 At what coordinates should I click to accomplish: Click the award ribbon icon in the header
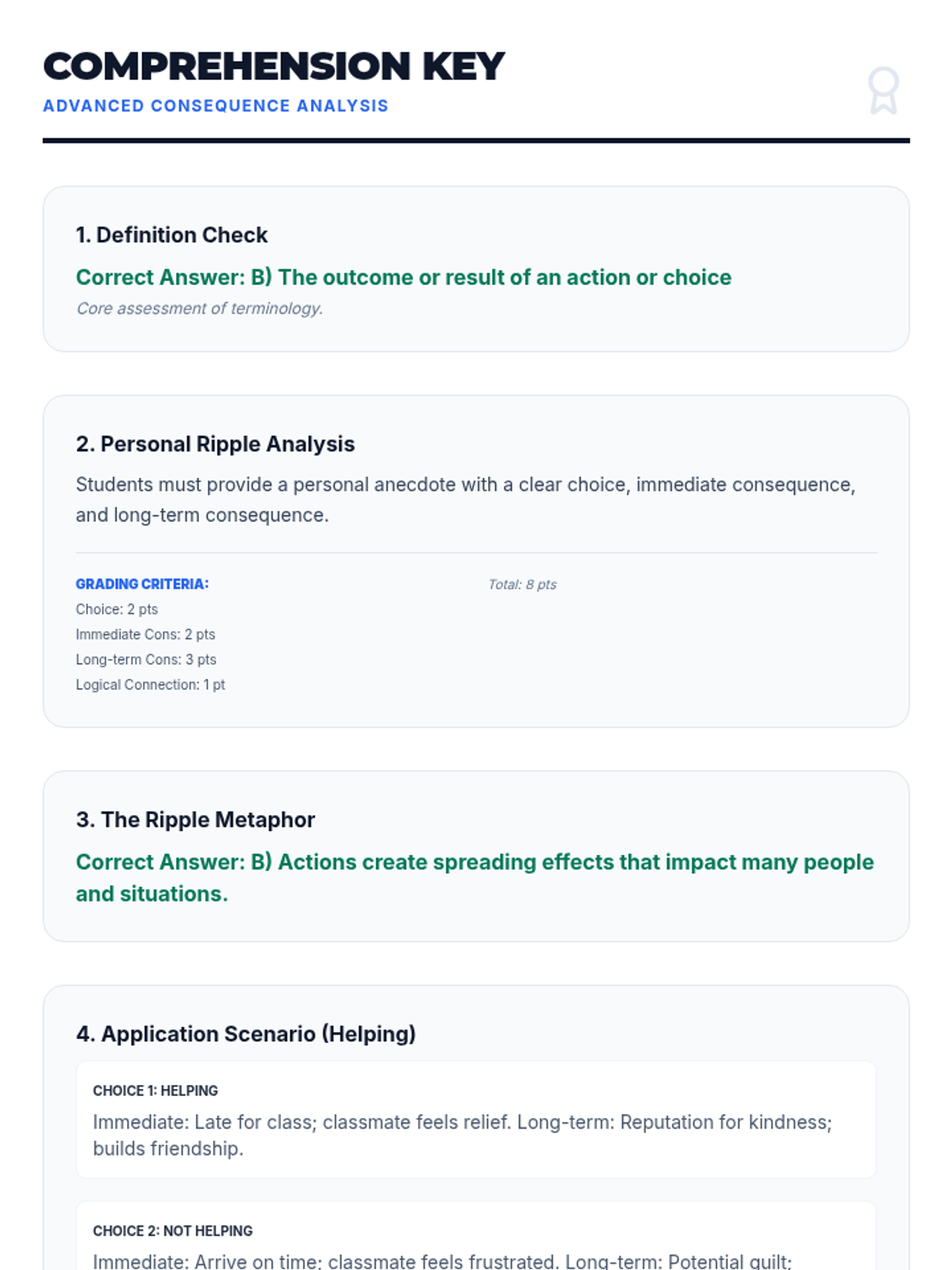coord(882,90)
